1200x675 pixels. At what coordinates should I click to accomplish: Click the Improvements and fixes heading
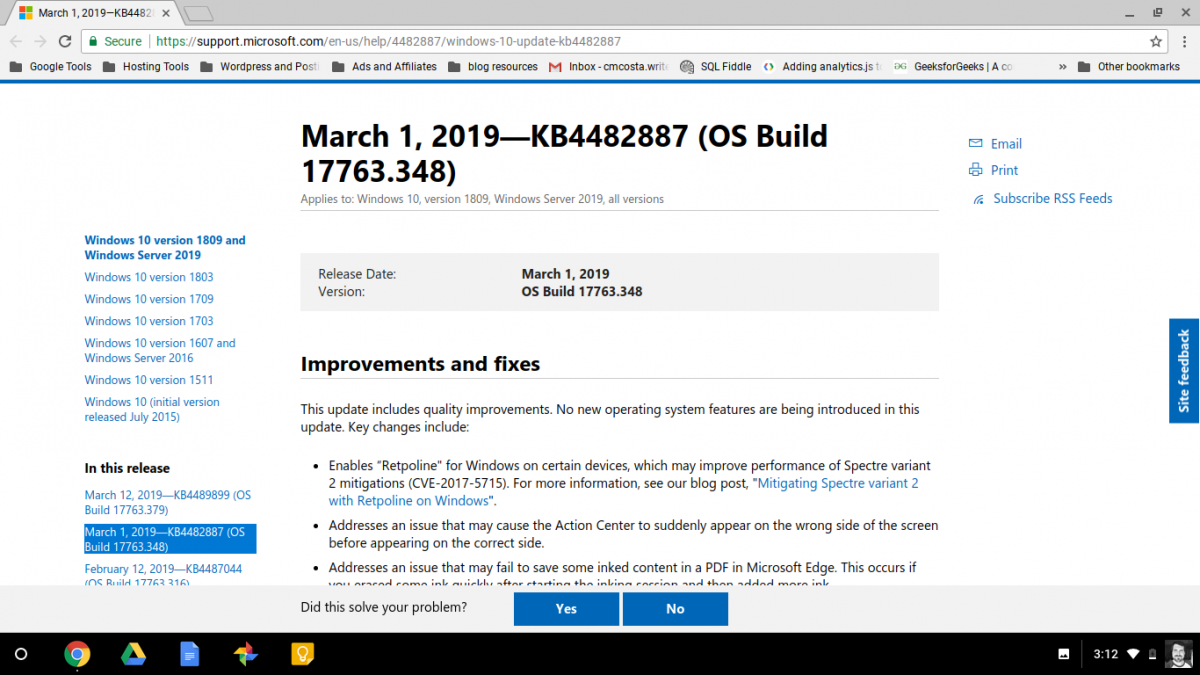(420, 364)
